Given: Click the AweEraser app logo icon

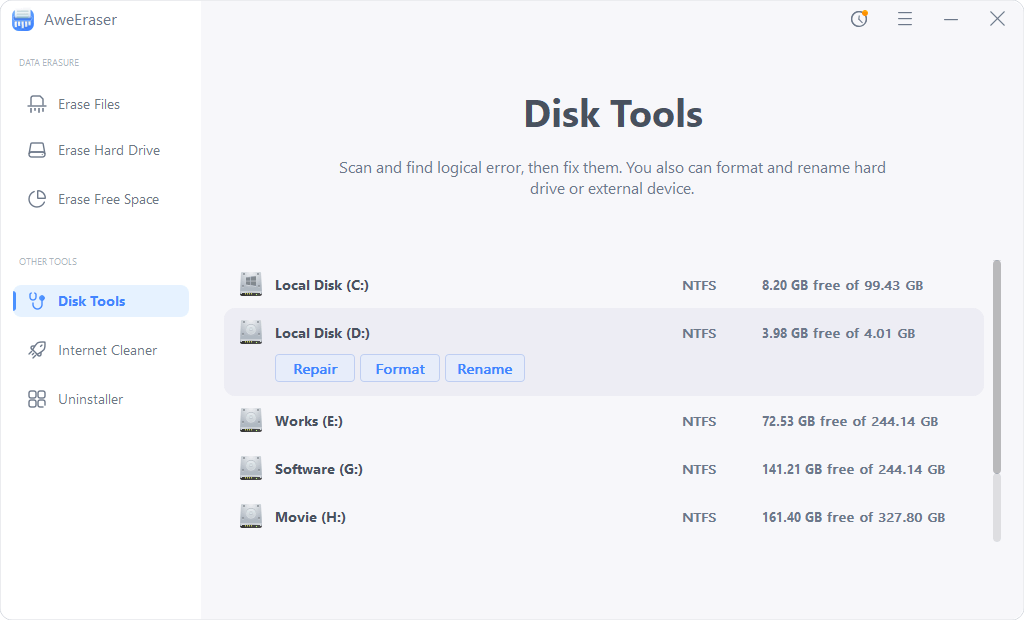Looking at the screenshot, I should coord(23,20).
